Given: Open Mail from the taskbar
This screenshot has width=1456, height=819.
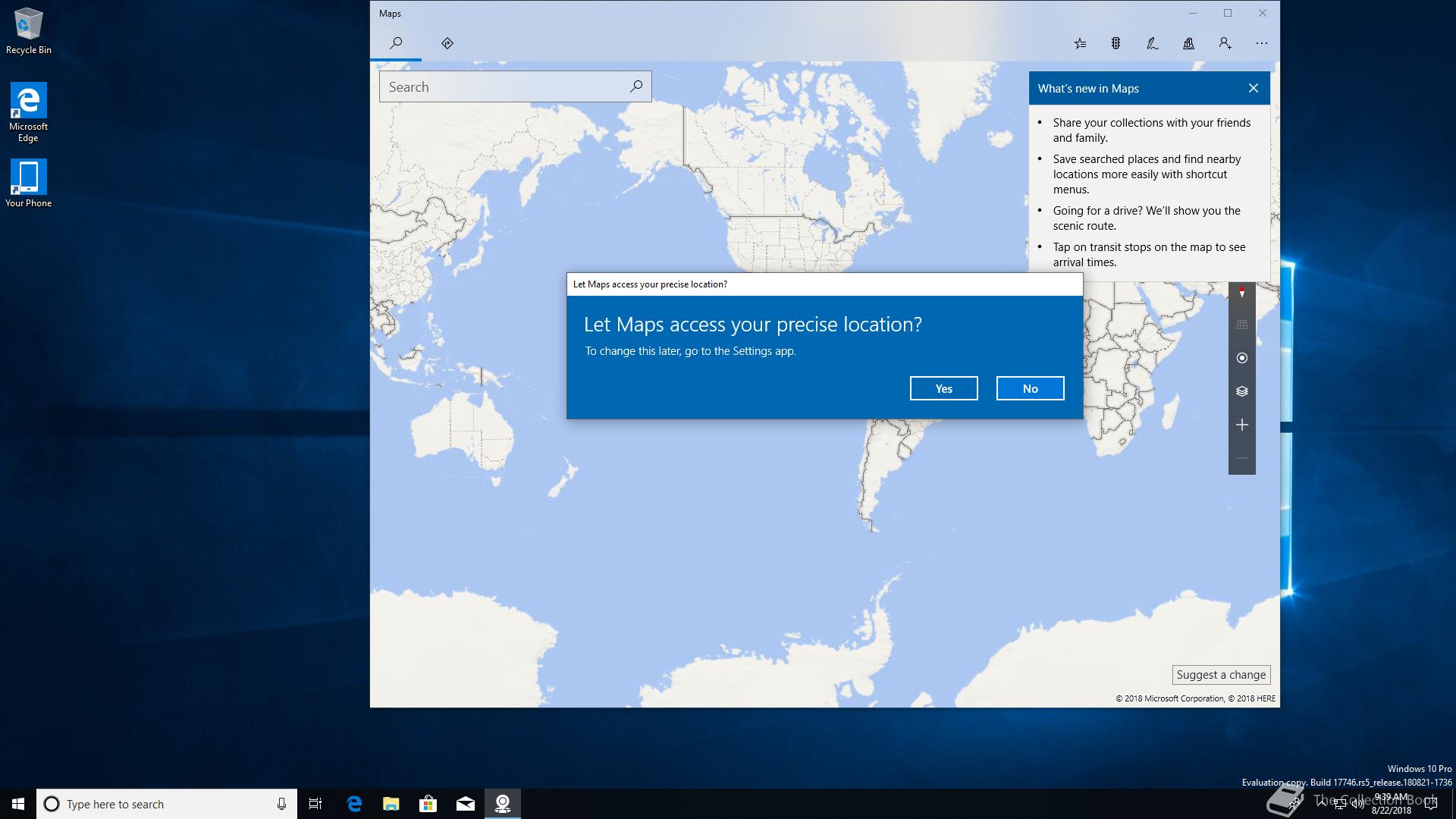Looking at the screenshot, I should click(466, 804).
